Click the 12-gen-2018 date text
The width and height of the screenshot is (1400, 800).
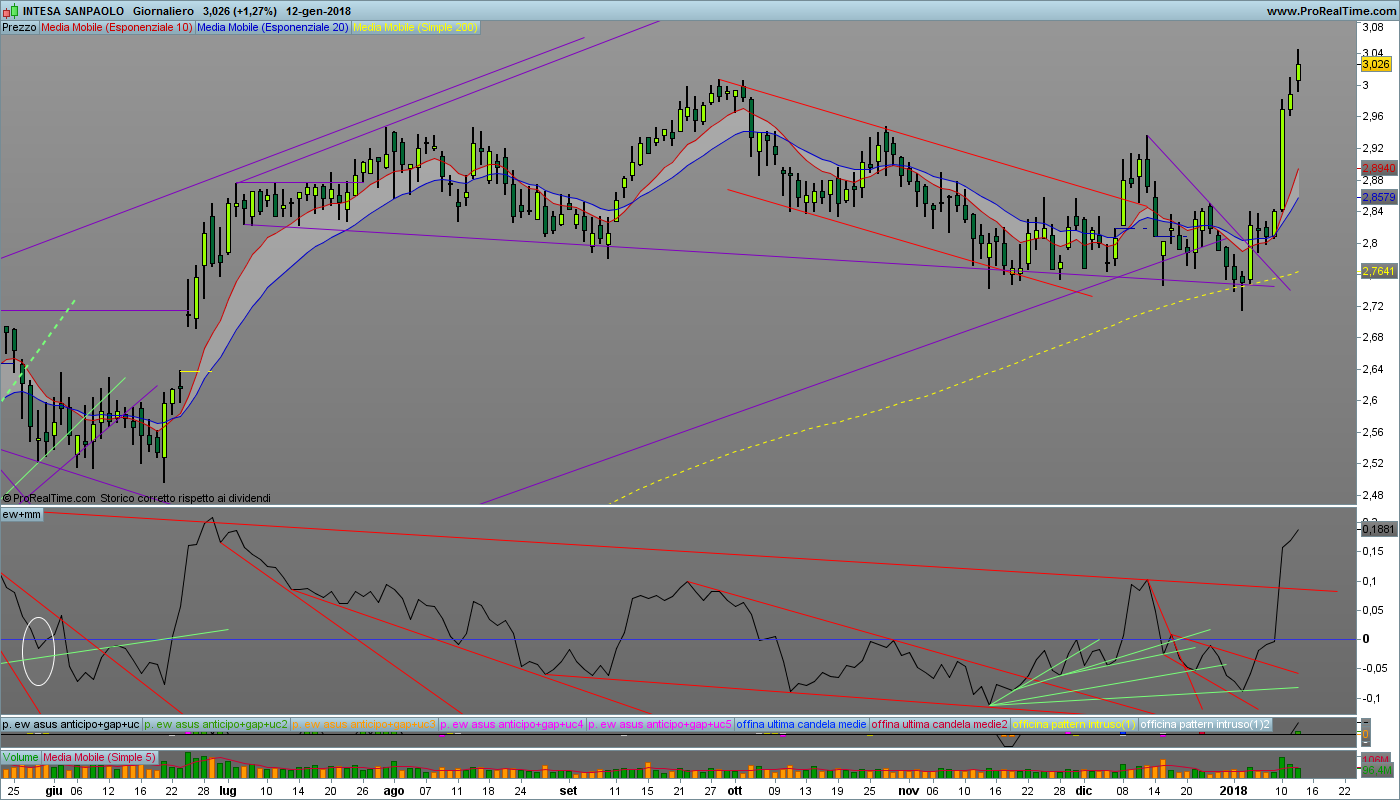click(x=318, y=11)
